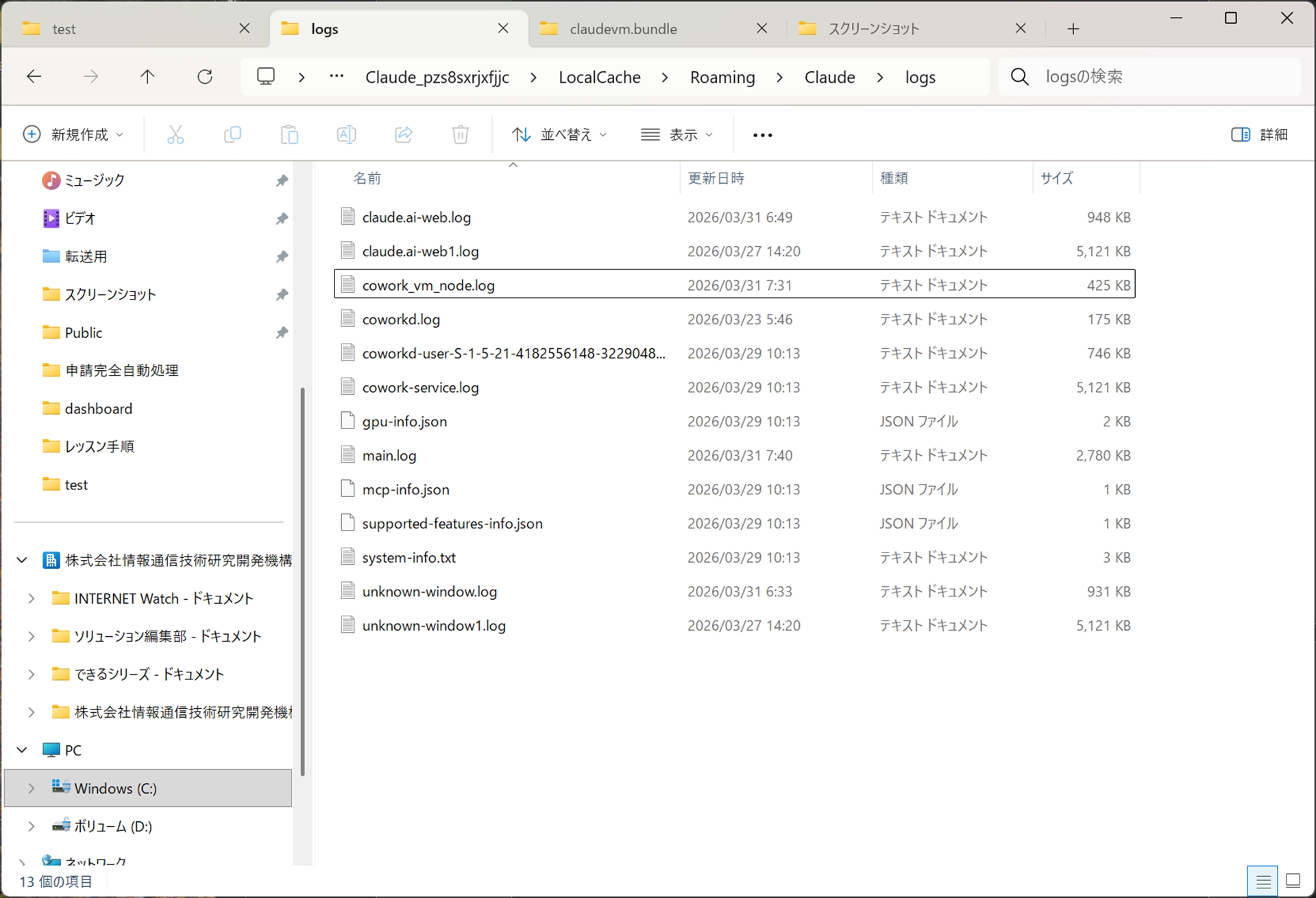Create a new item with 新規作成
The width and height of the screenshot is (1316, 898).
(x=73, y=134)
